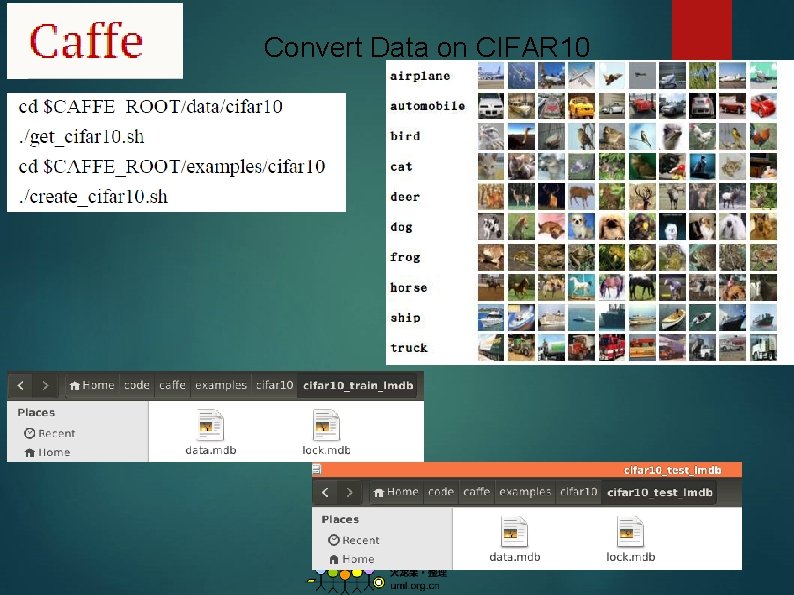794x595 pixels.
Task: Click the Caffe logo
Action: [x=95, y=41]
